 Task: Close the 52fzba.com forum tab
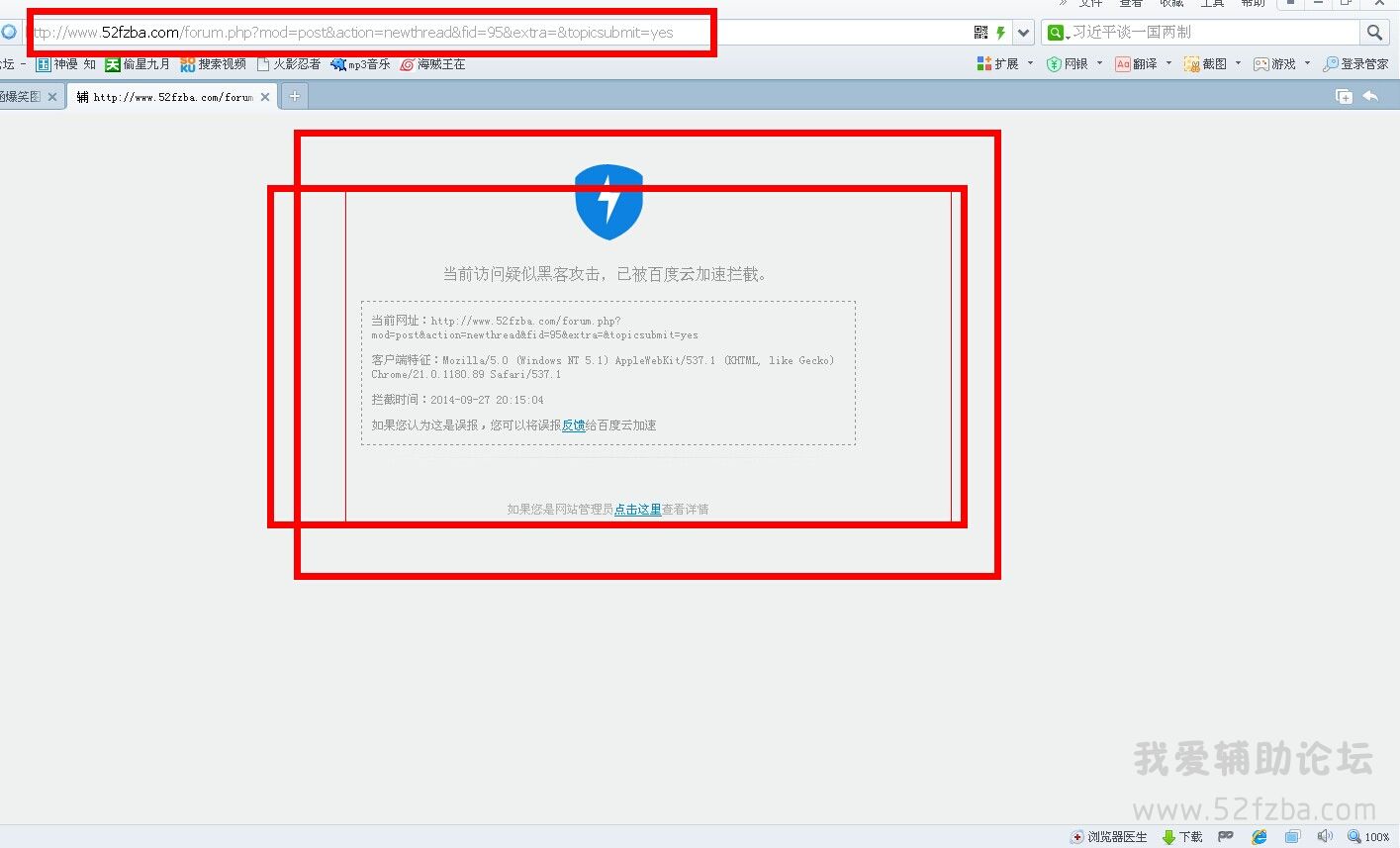tap(265, 97)
